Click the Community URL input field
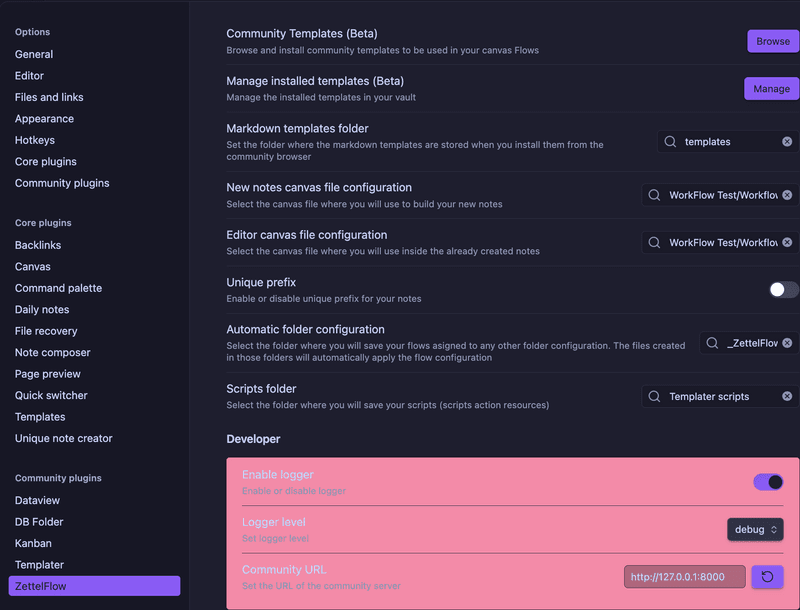Image resolution: width=800 pixels, height=610 pixels. [684, 577]
